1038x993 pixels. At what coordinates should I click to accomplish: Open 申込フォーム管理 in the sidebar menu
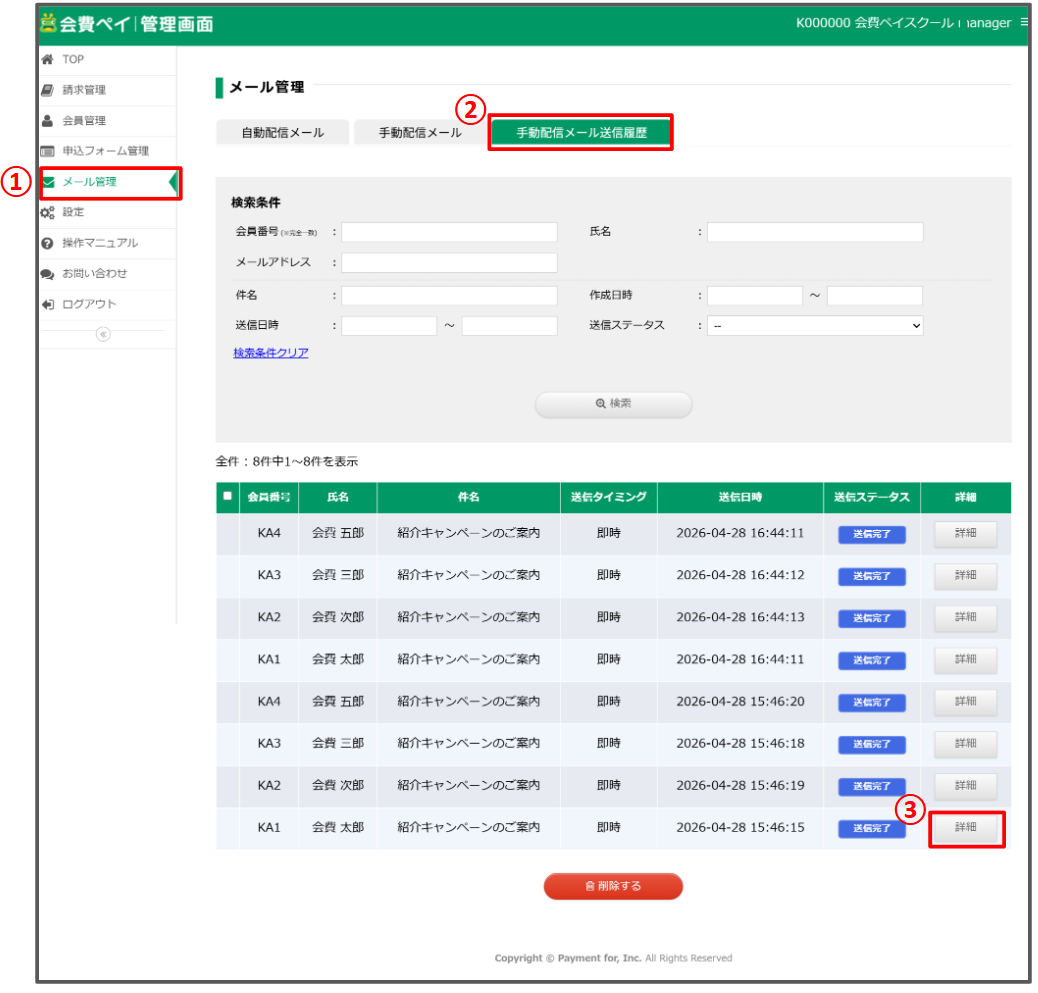[x=106, y=152]
